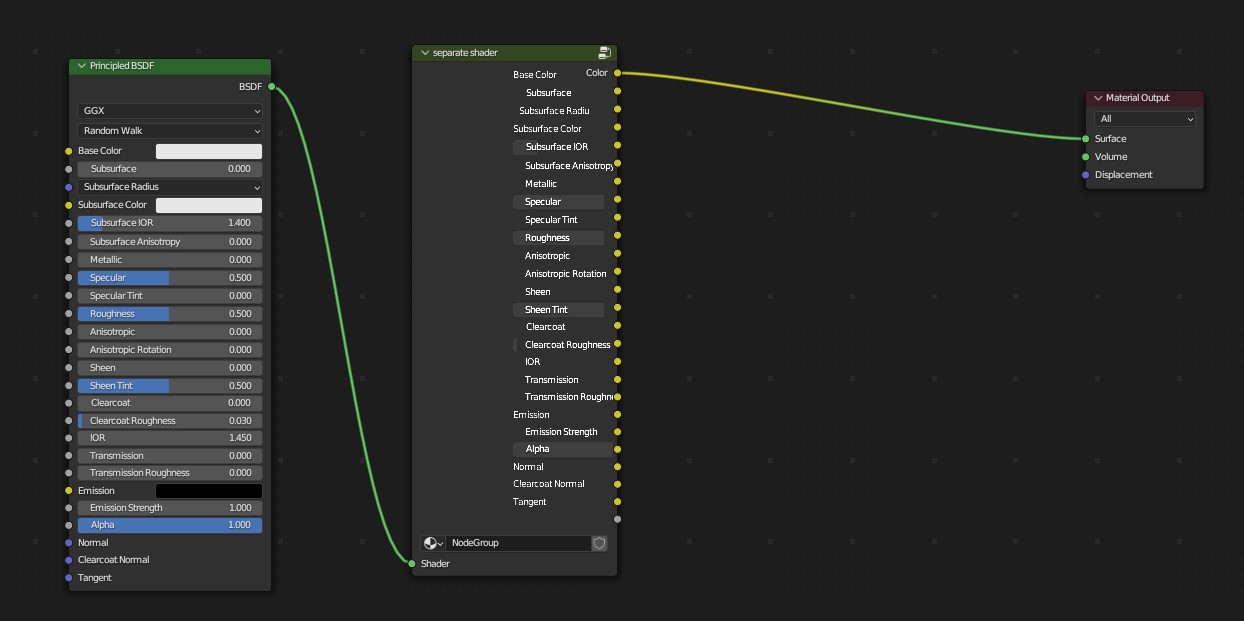Click the Roughness output socket on separate shader
1244x621 pixels.
(x=617, y=236)
